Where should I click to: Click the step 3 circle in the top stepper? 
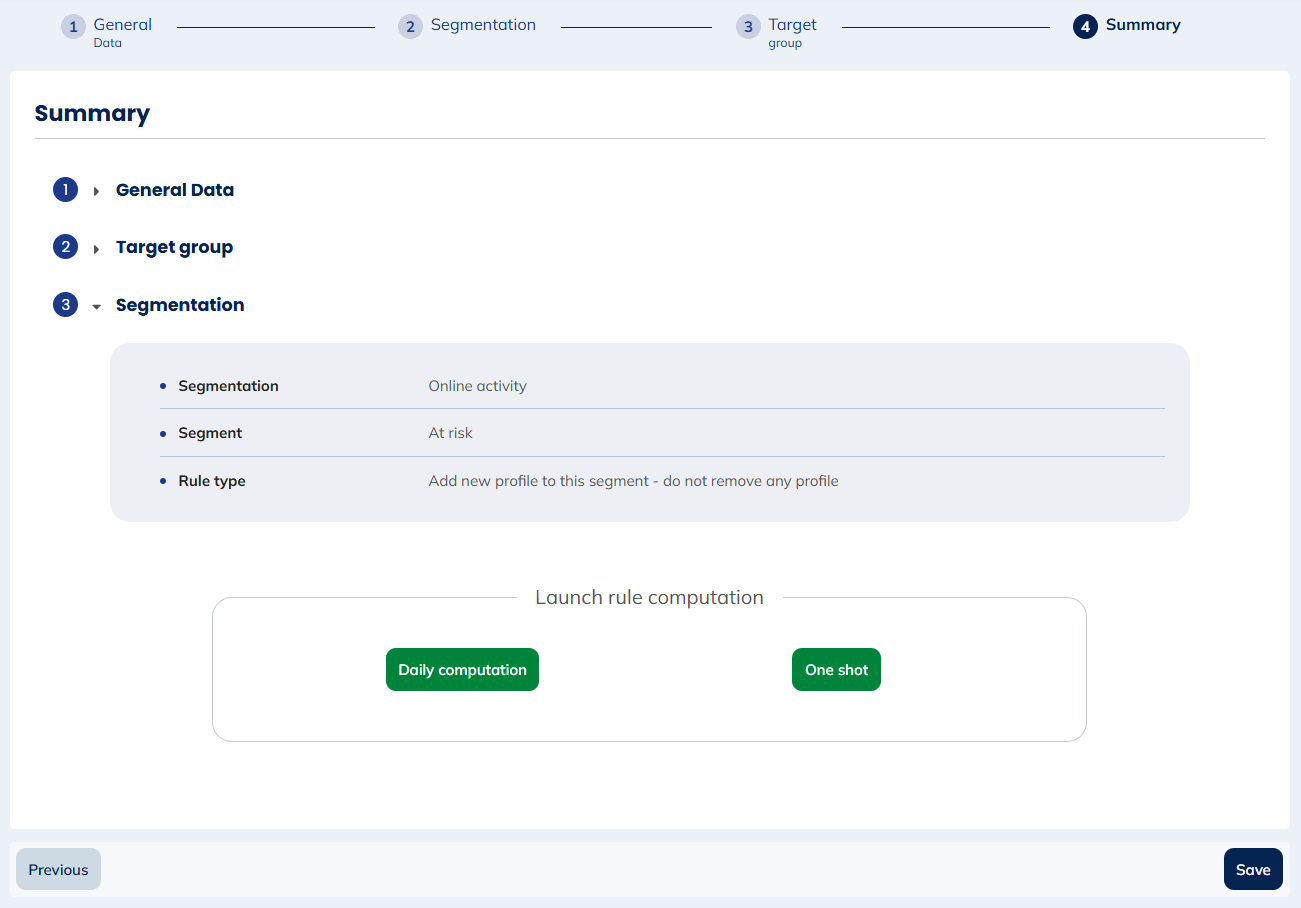[x=748, y=27]
